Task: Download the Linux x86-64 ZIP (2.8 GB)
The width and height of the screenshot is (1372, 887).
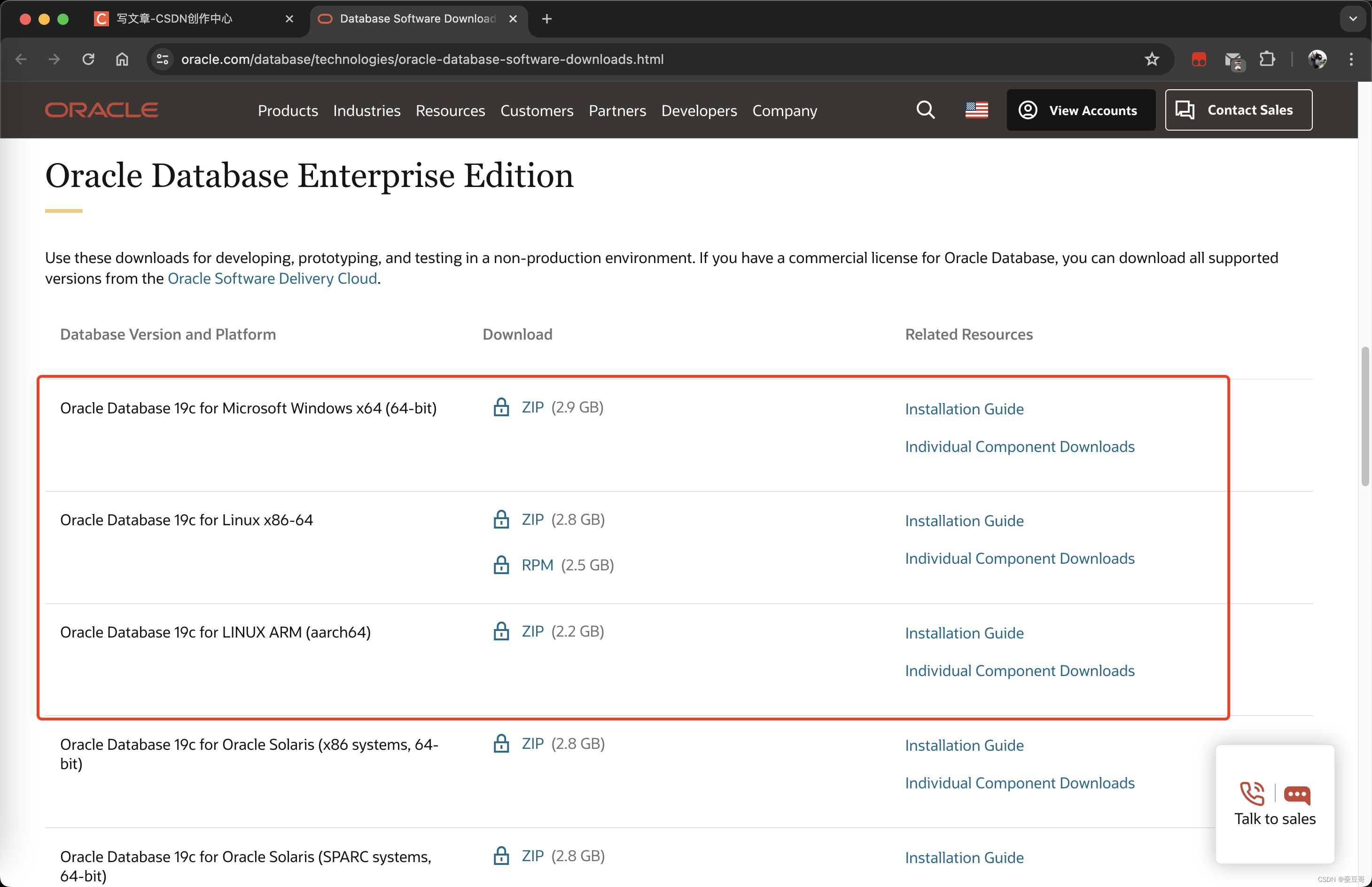Action: [x=532, y=520]
